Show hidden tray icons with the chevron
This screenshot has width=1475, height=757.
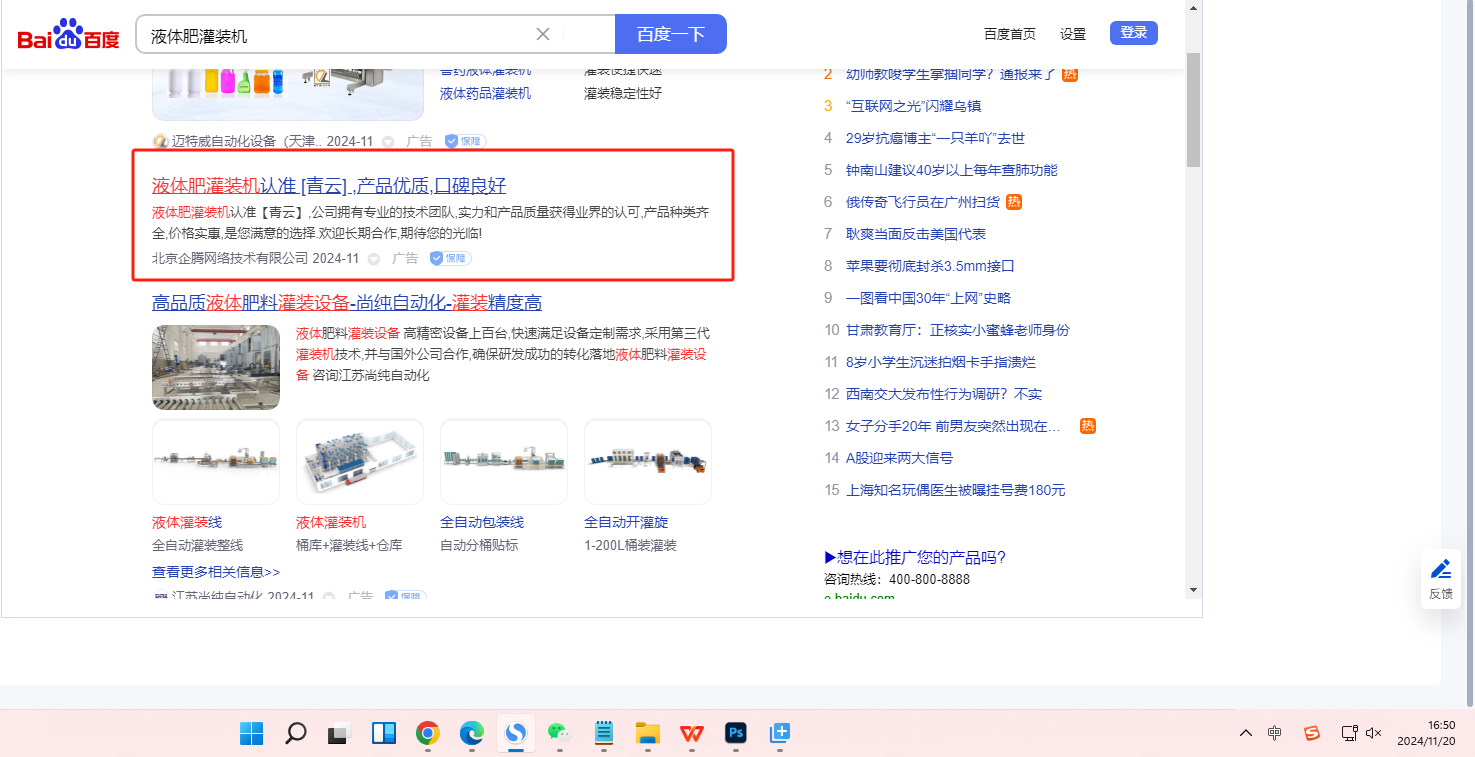pyautogui.click(x=1245, y=733)
